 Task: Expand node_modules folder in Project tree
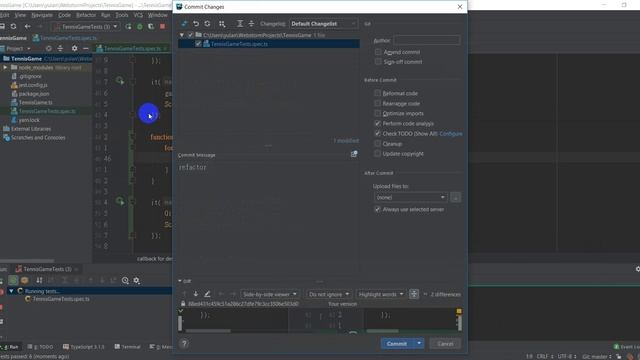coord(5,67)
